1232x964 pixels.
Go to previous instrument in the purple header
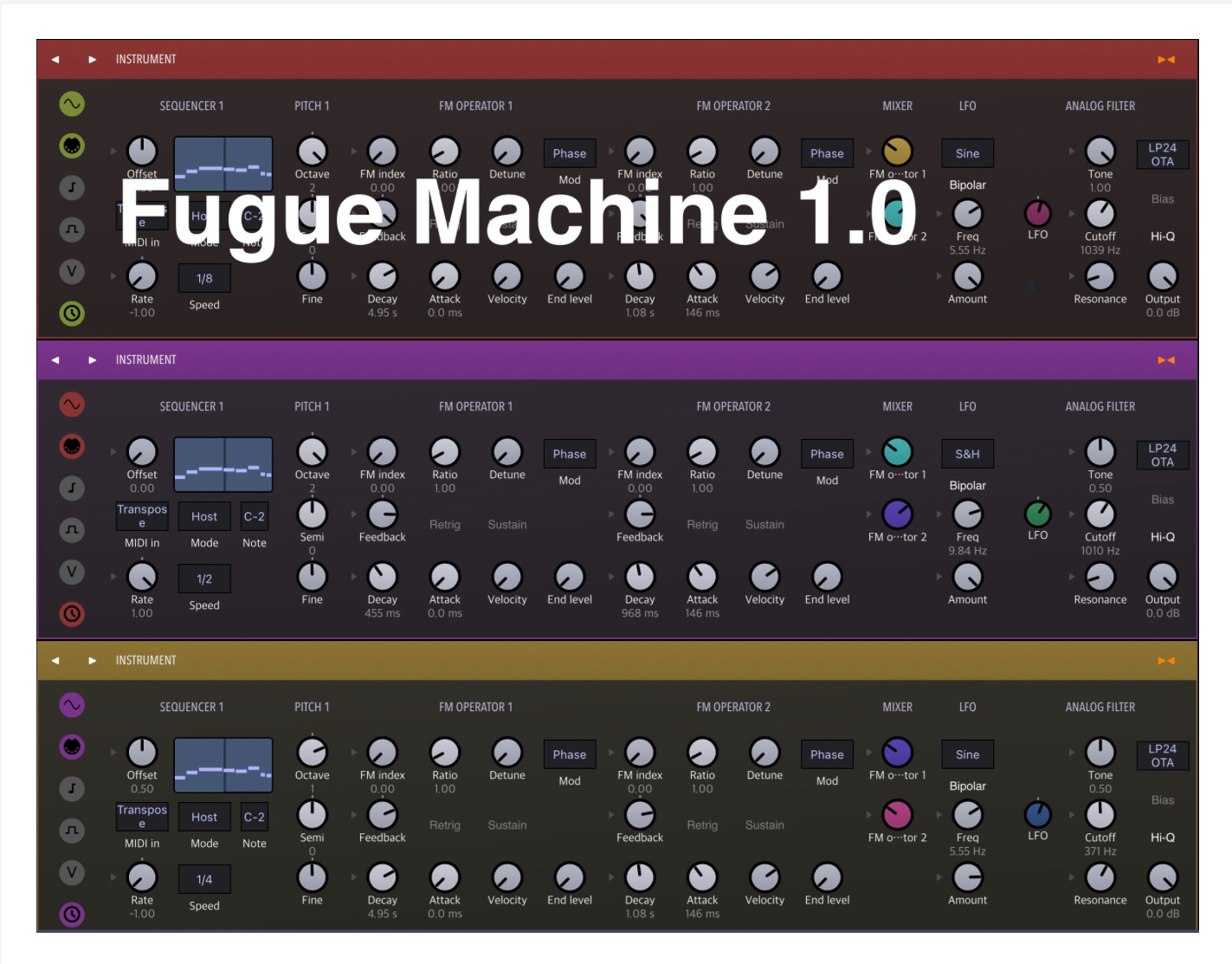pos(55,360)
